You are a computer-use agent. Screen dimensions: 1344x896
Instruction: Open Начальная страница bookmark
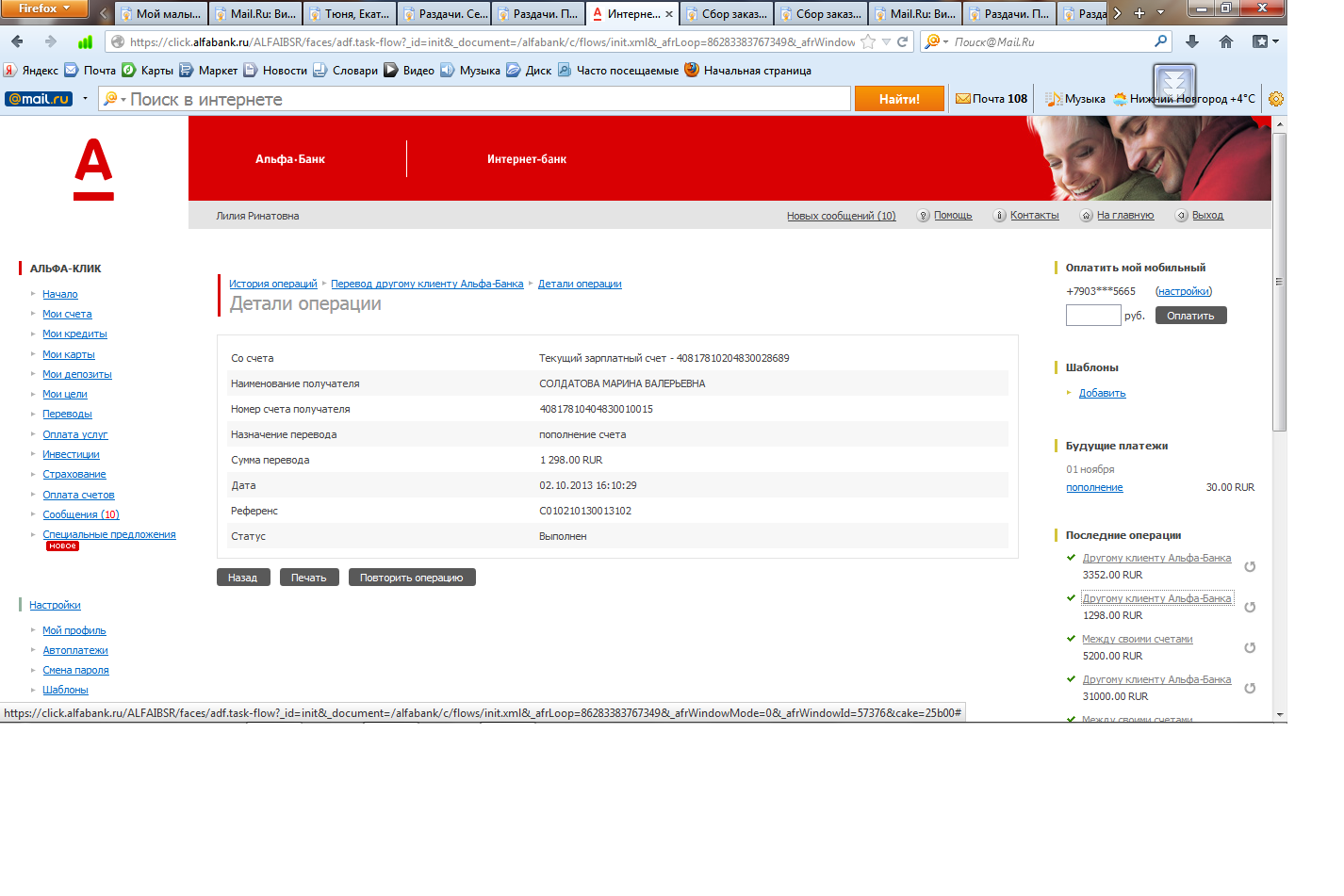point(747,71)
